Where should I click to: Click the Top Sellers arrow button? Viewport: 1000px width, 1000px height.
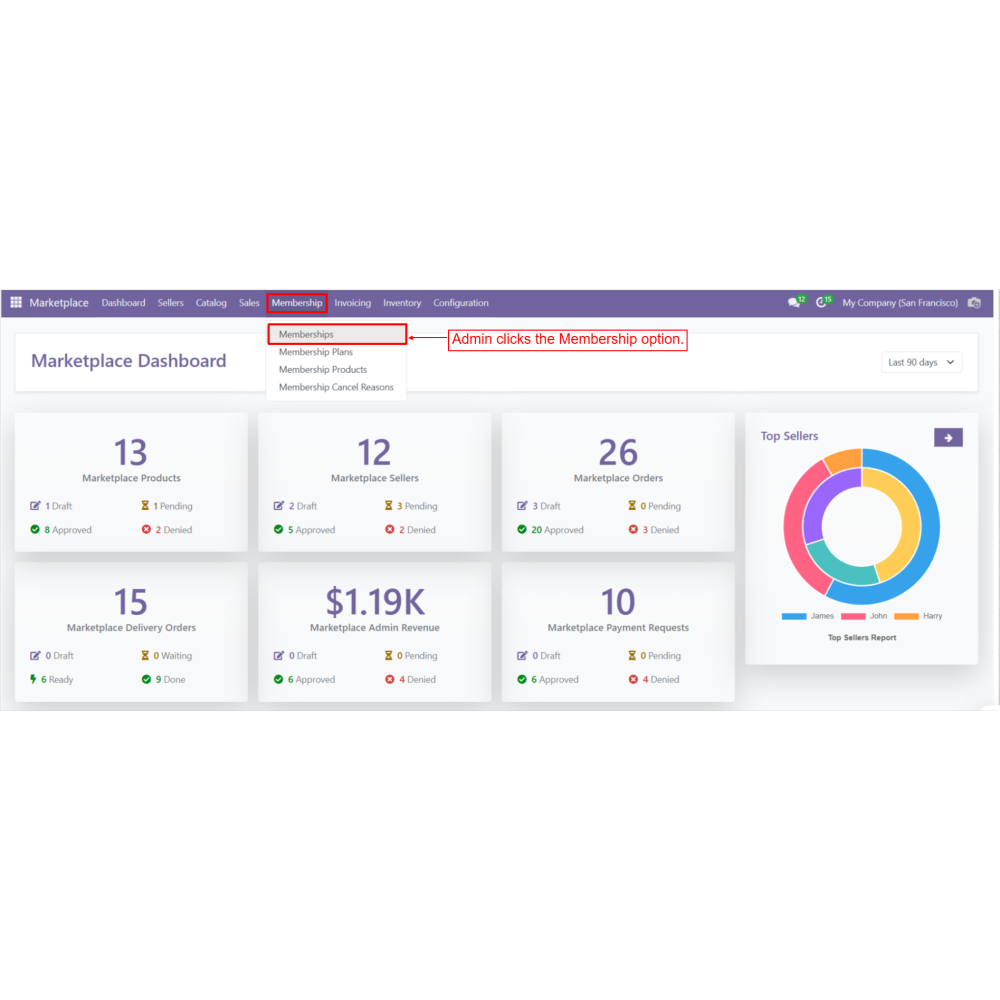[x=948, y=437]
